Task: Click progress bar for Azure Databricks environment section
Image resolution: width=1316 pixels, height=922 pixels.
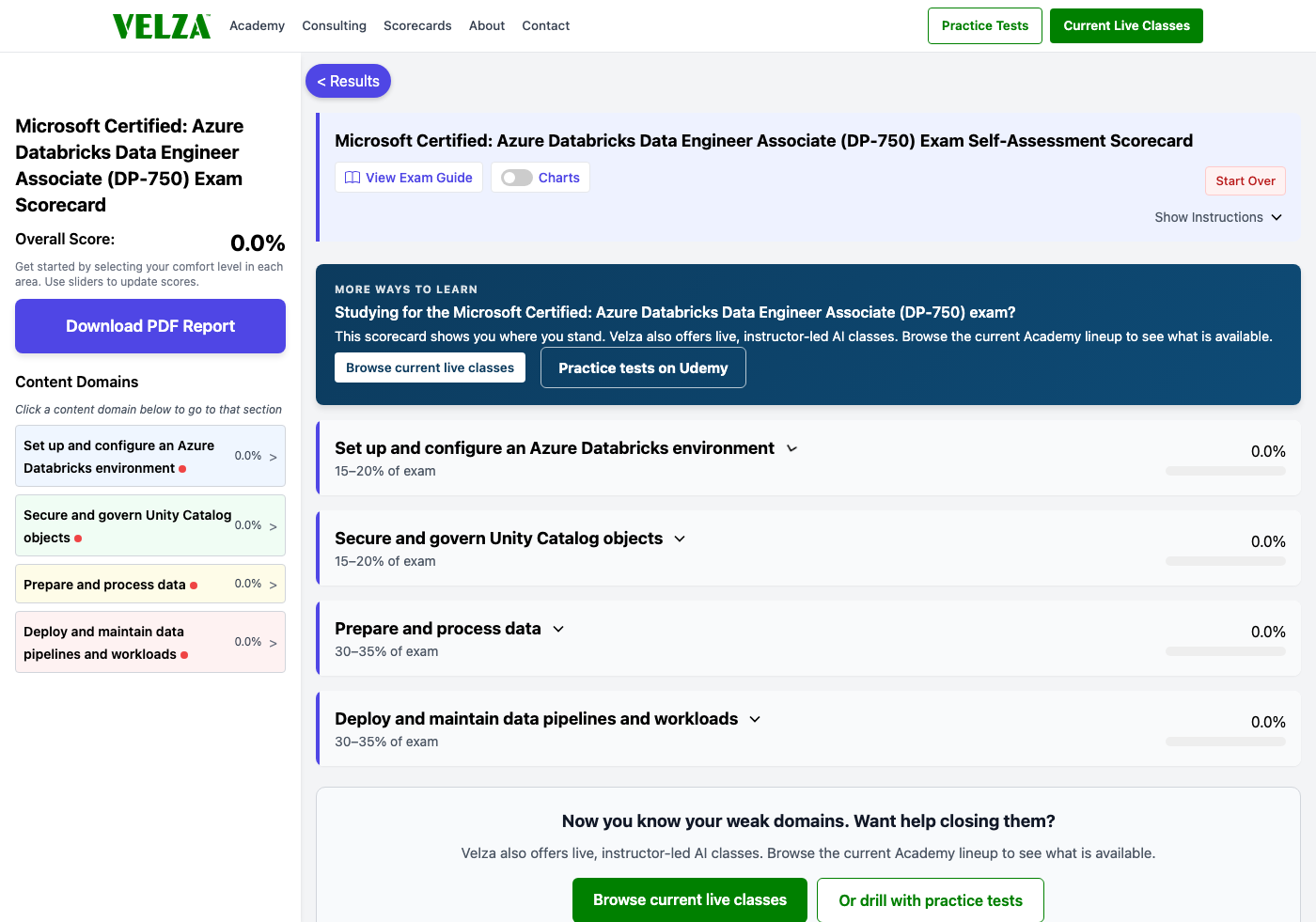Action: point(1226,471)
